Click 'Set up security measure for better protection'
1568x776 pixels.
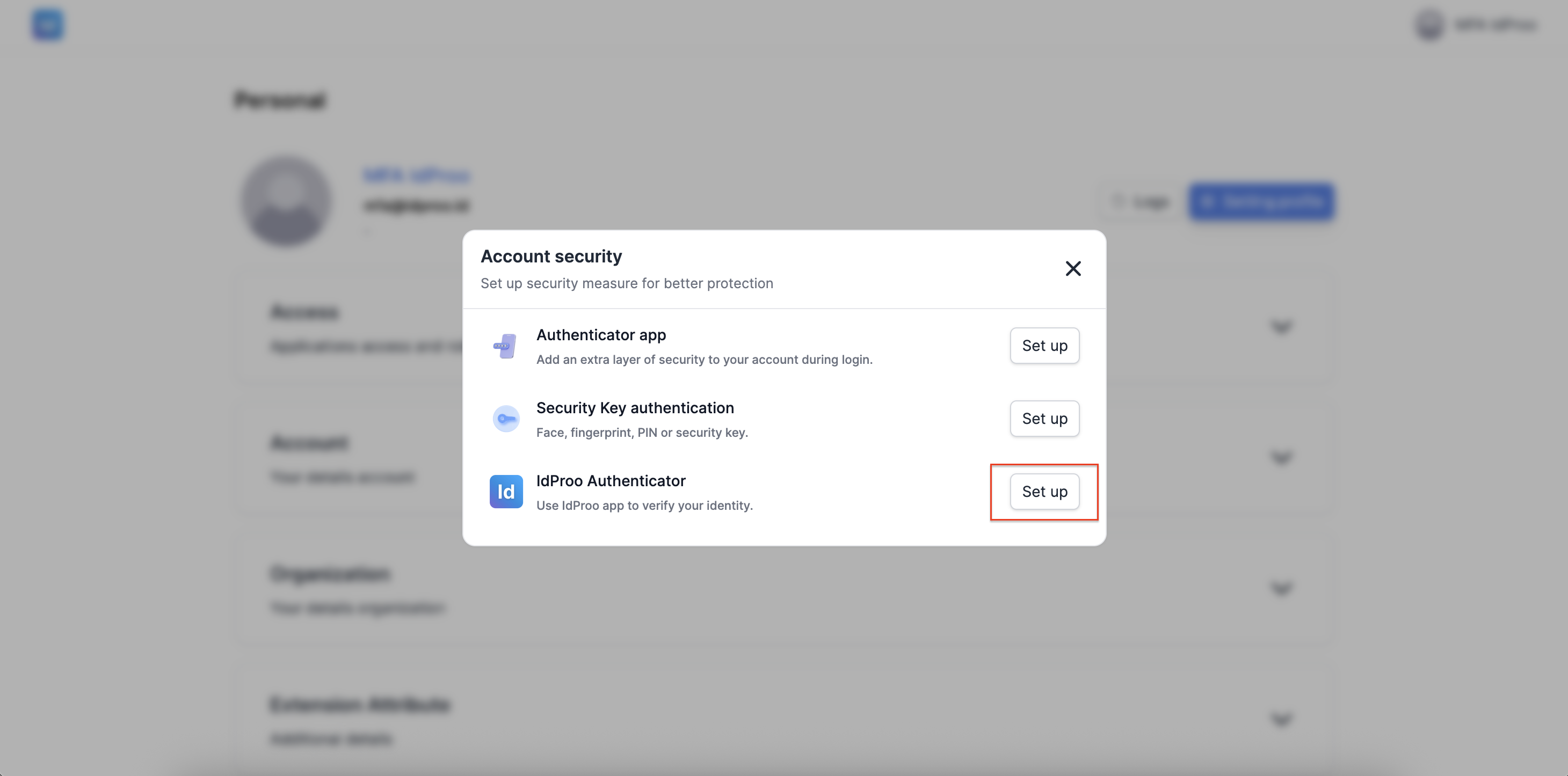[x=626, y=283]
